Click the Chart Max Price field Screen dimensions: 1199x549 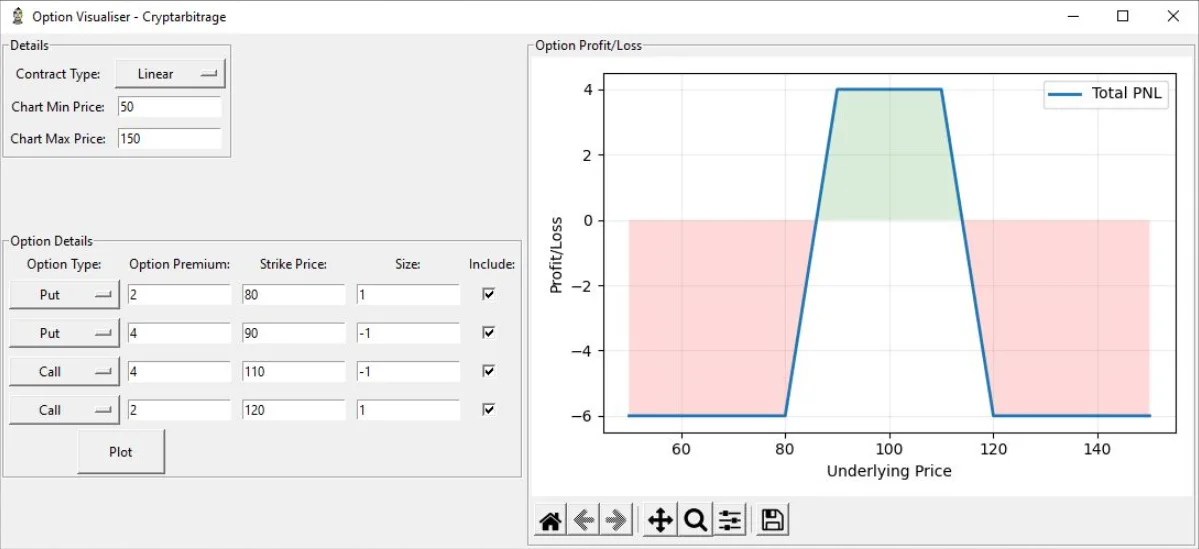click(170, 139)
